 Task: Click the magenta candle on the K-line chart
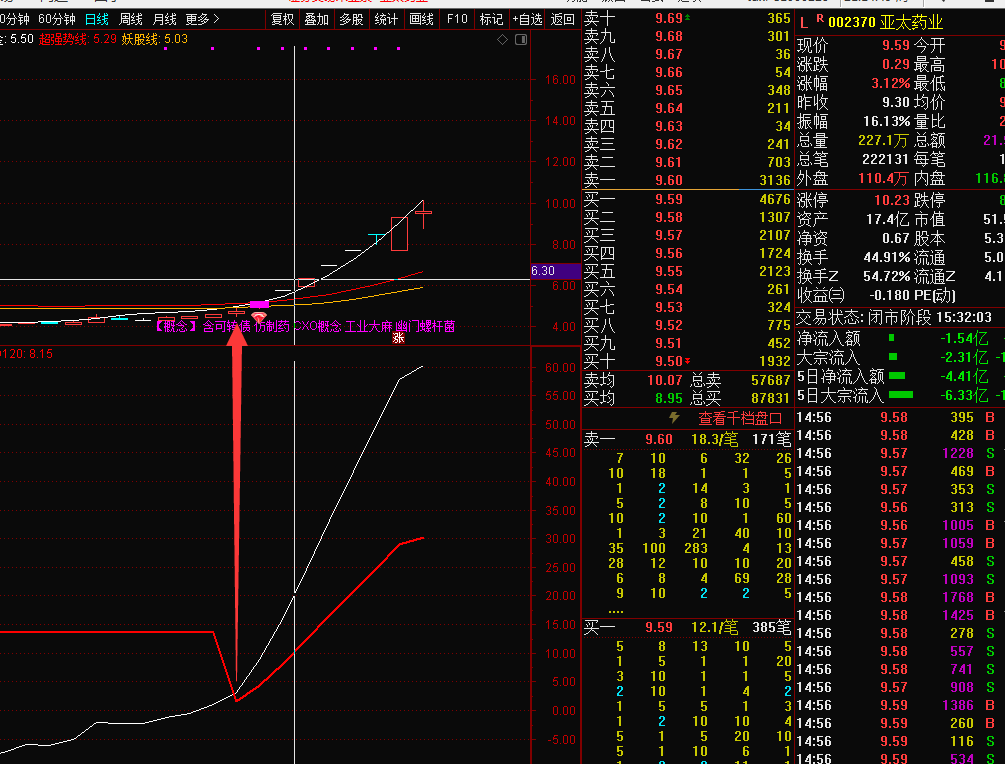[259, 304]
